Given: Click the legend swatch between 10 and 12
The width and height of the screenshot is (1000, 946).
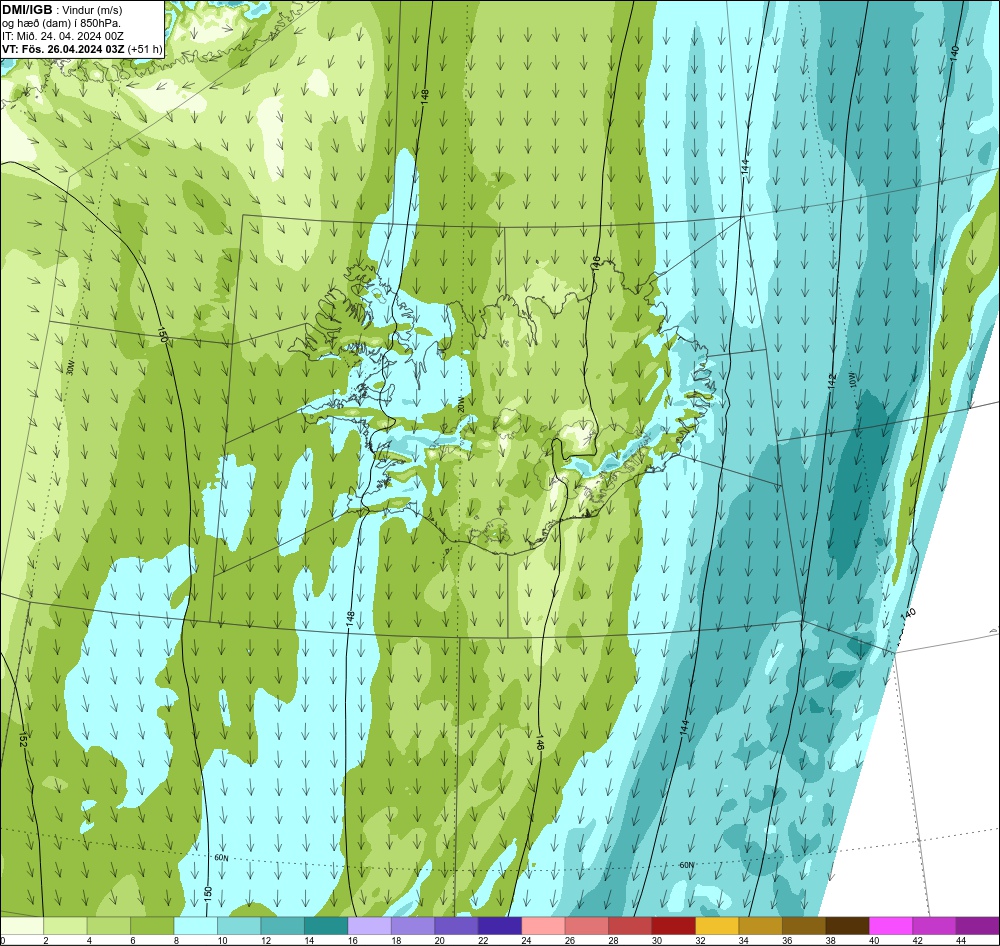Looking at the screenshot, I should coord(239,926).
